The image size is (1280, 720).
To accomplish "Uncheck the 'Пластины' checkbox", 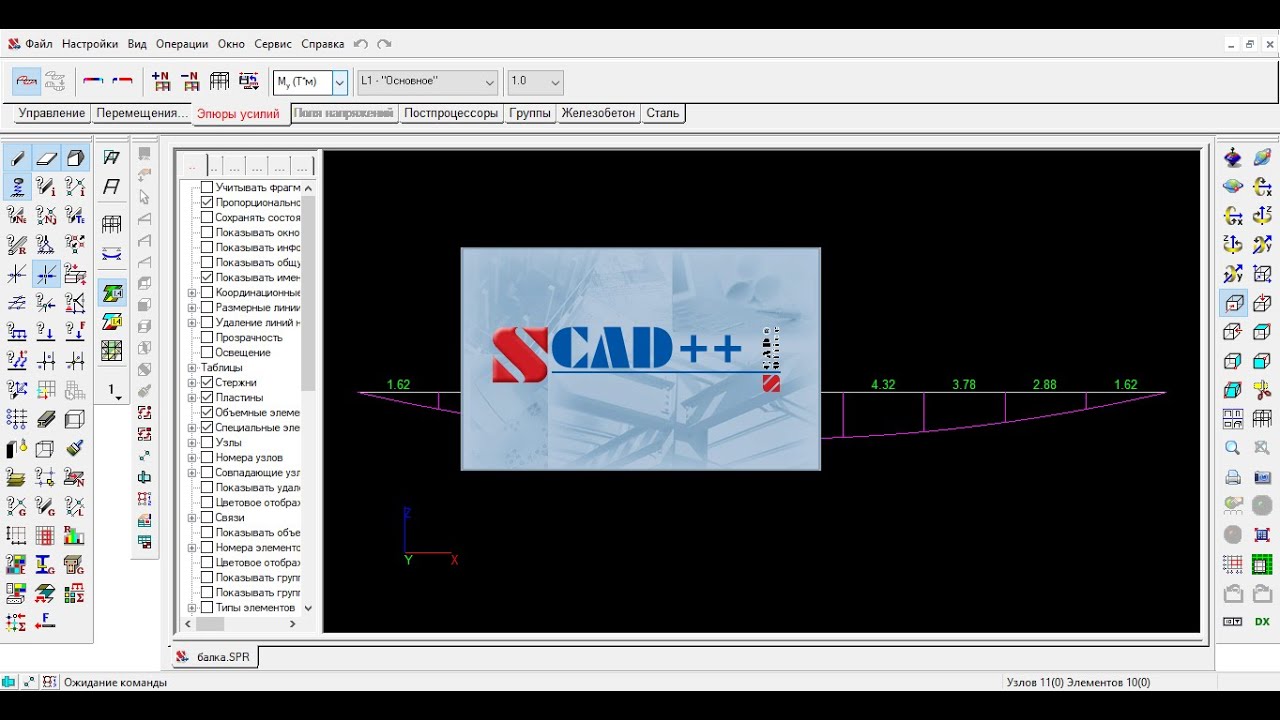I will pos(207,397).
